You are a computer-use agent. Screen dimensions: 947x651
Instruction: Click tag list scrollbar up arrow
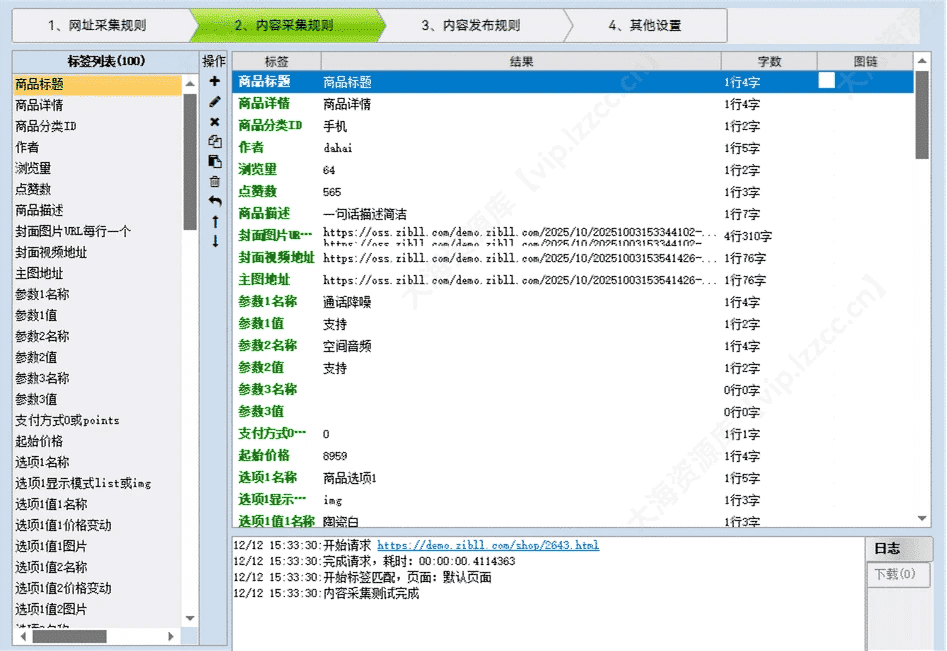[190, 83]
